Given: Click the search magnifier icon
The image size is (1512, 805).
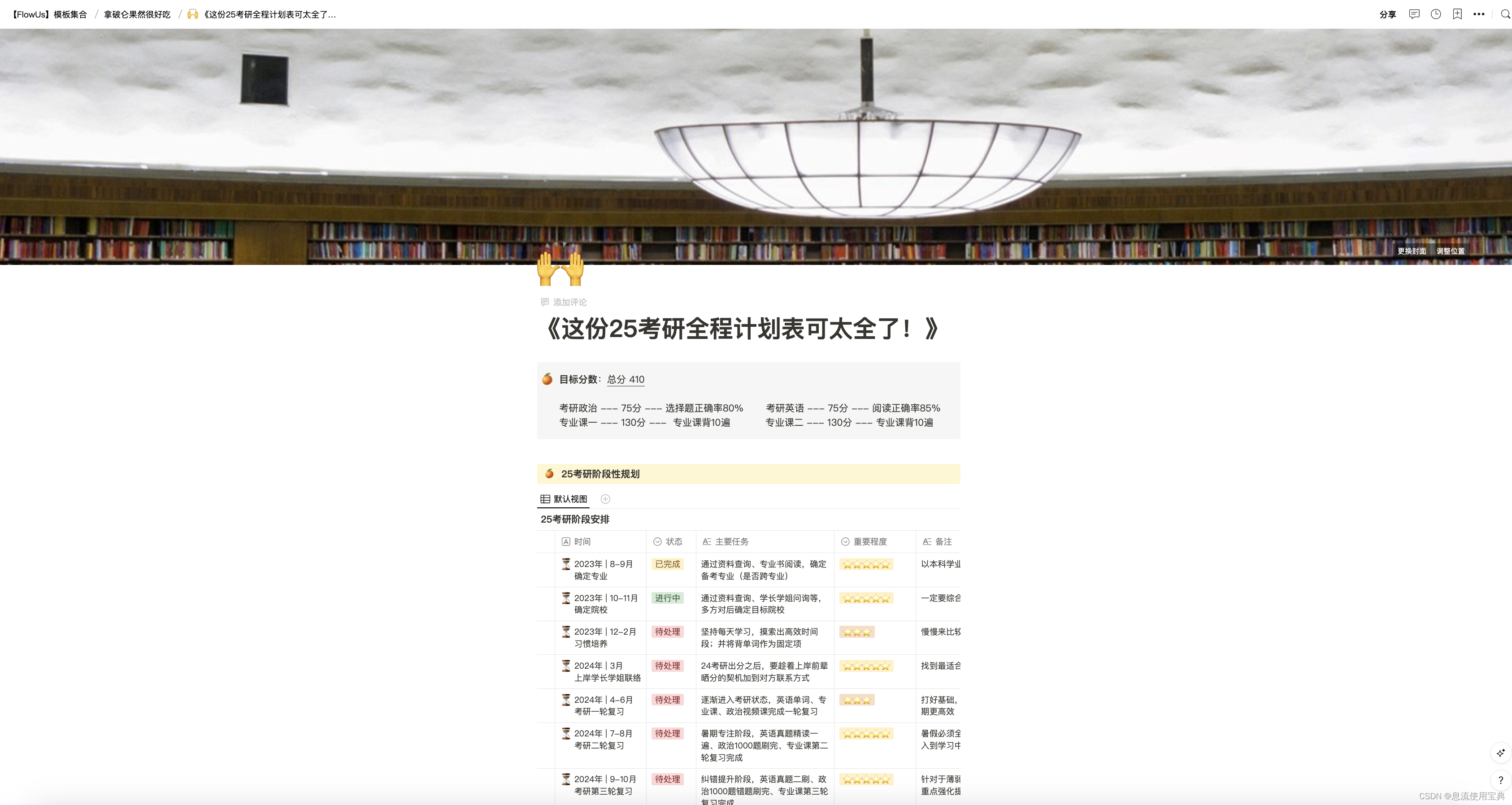Looking at the screenshot, I should pyautogui.click(x=1505, y=14).
